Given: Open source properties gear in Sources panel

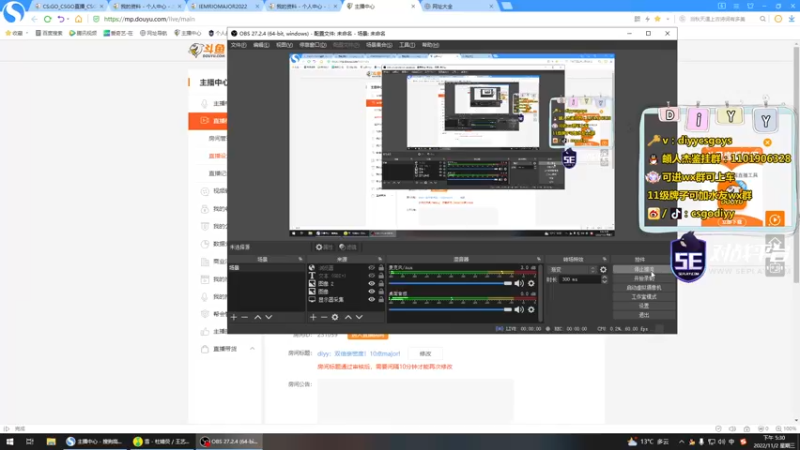Looking at the screenshot, I should click(x=335, y=317).
